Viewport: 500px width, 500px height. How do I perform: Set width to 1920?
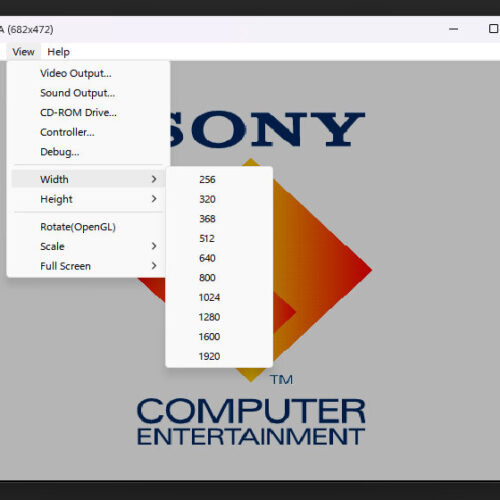219,356
